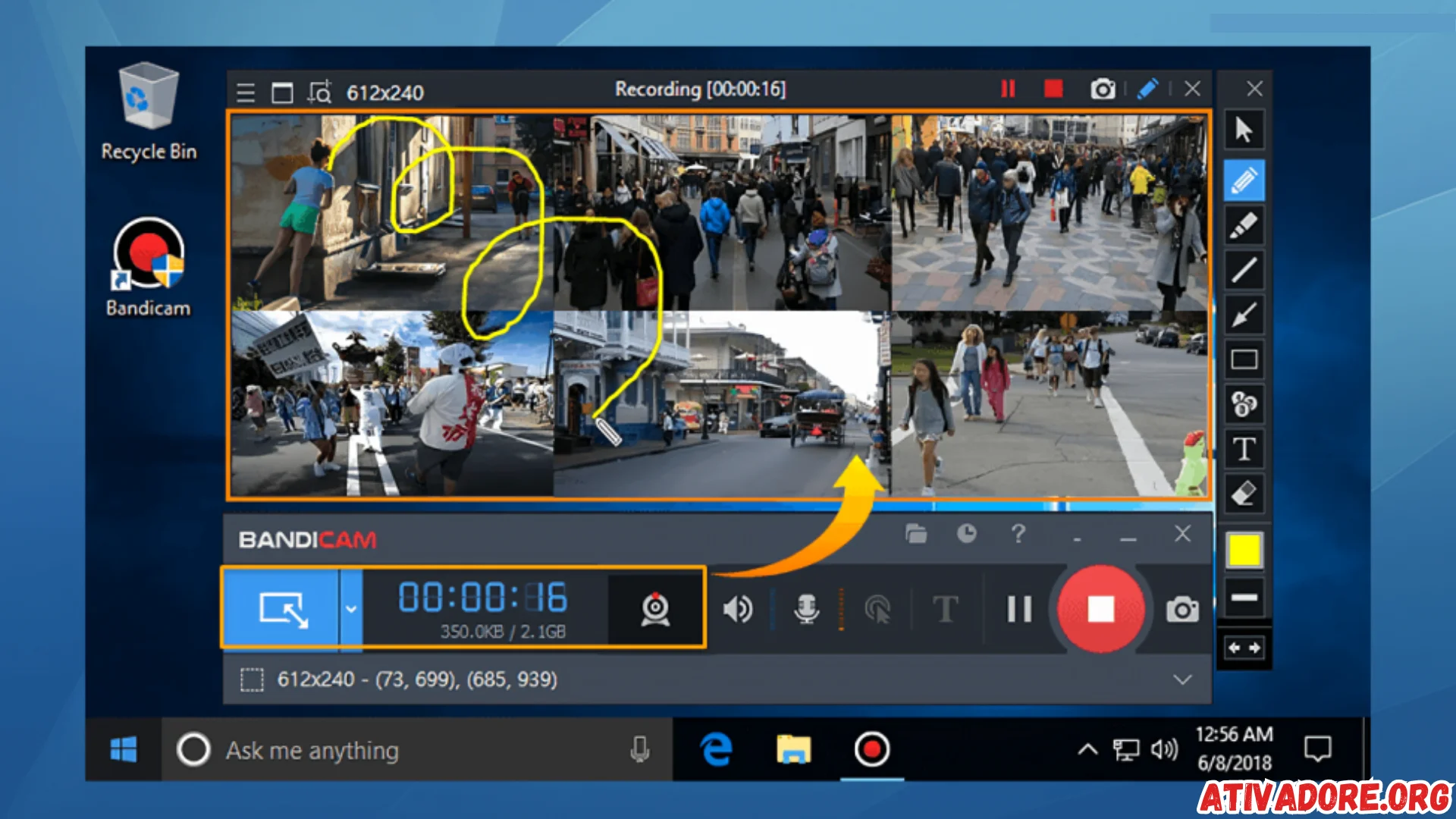Screen dimensions: 1456x819
Task: Toggle the mouse click effect icon
Action: pyautogui.click(x=877, y=609)
